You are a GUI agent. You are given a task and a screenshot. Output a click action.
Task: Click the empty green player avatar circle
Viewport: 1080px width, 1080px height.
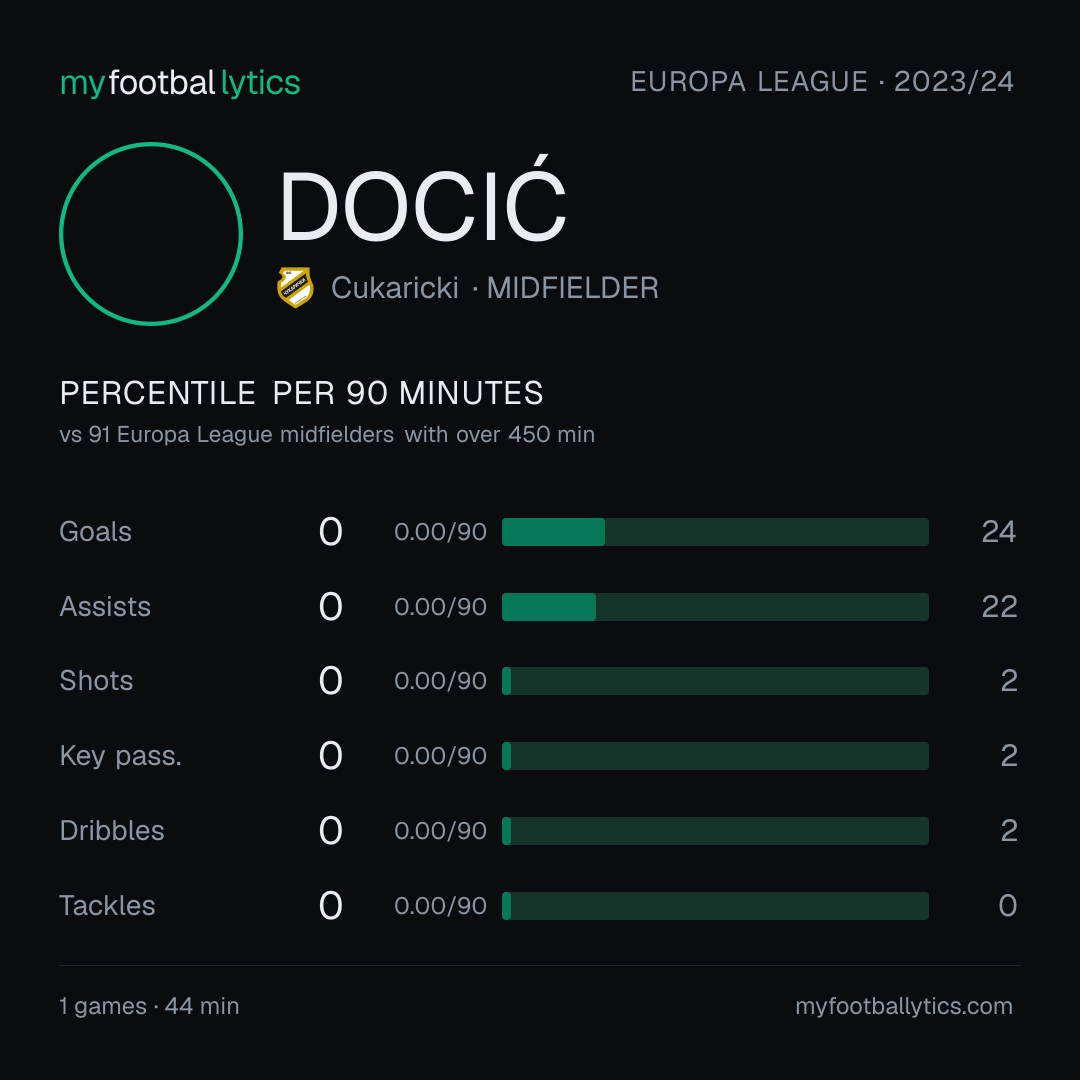pos(151,233)
